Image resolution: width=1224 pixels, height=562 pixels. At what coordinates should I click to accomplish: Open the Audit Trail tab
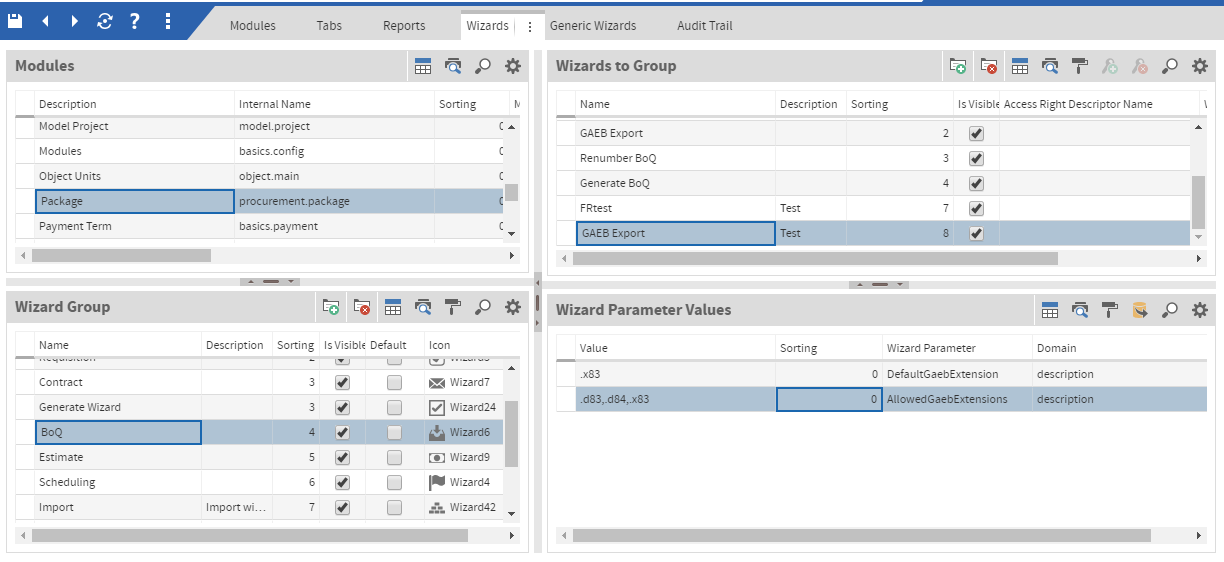[x=705, y=26]
